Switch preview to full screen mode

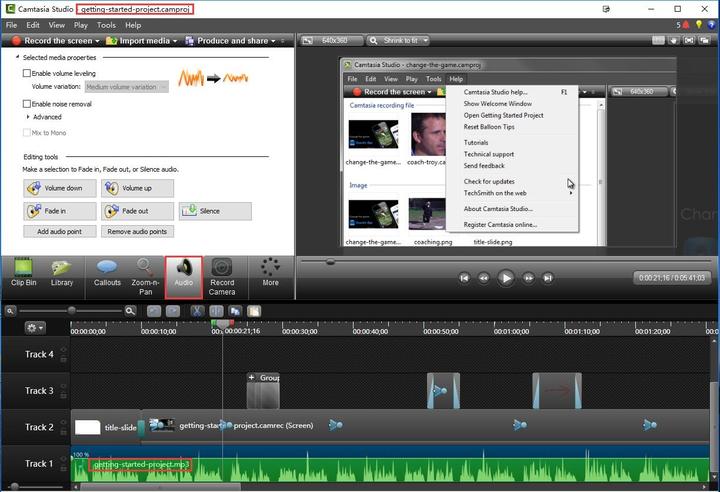(689, 40)
